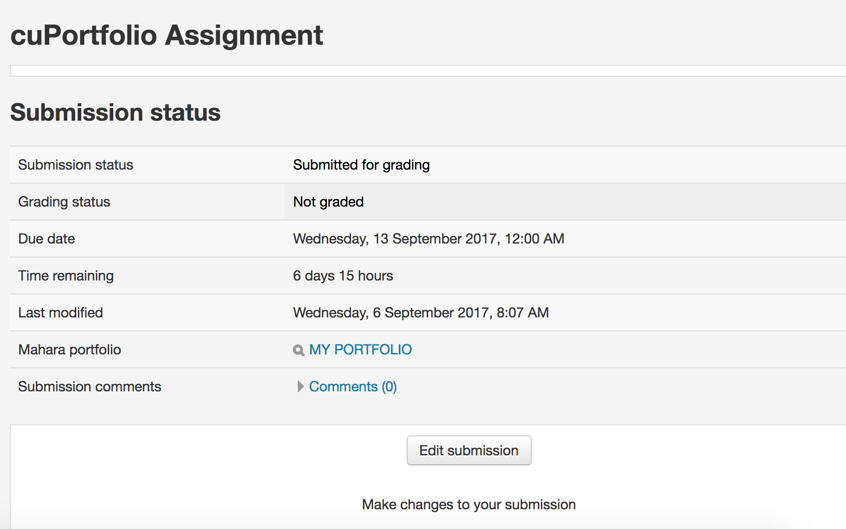Click the Submitted for grading status text
The width and height of the screenshot is (846, 529).
coord(361,165)
